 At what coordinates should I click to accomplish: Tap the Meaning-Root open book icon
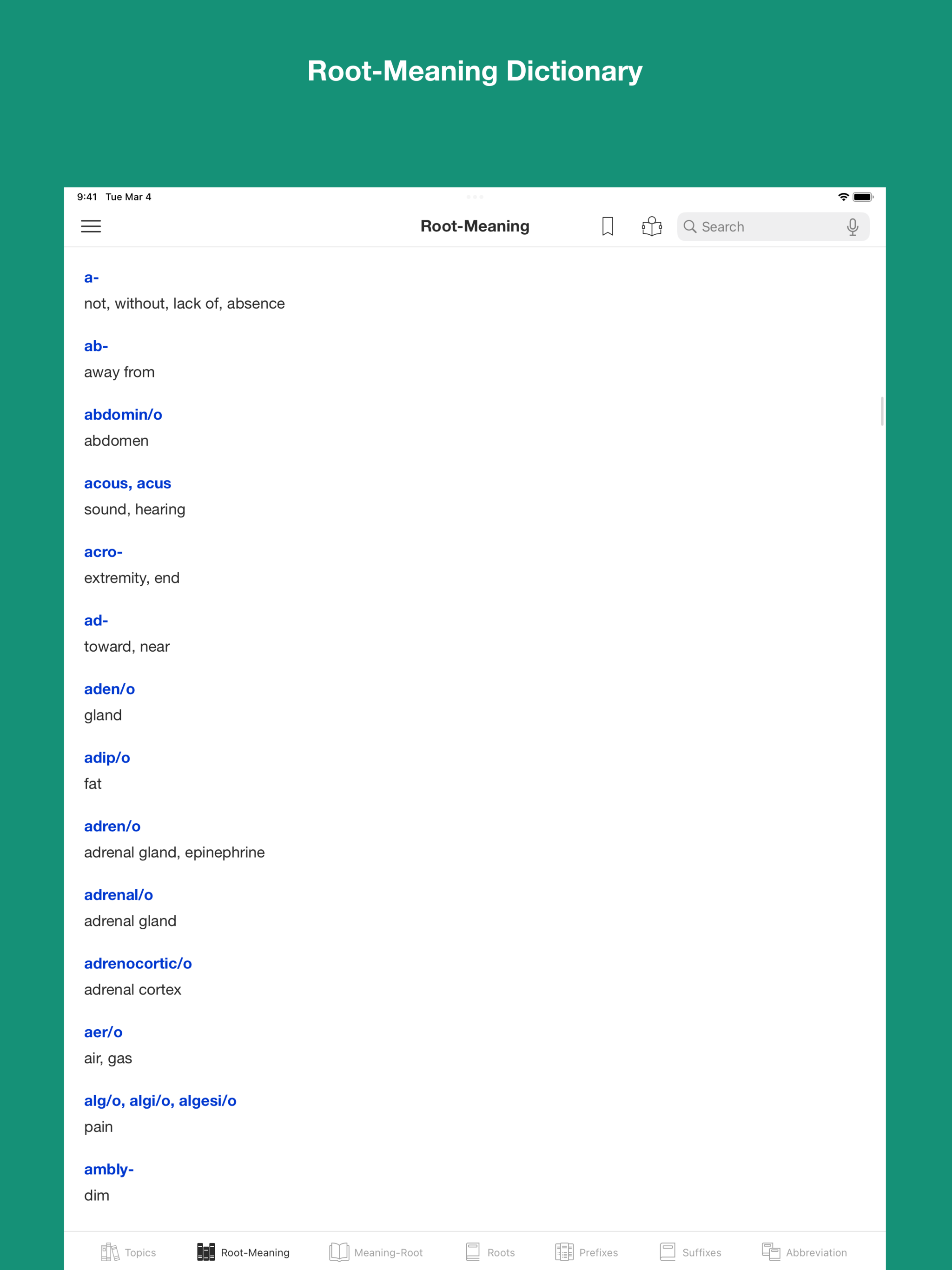point(339,1252)
